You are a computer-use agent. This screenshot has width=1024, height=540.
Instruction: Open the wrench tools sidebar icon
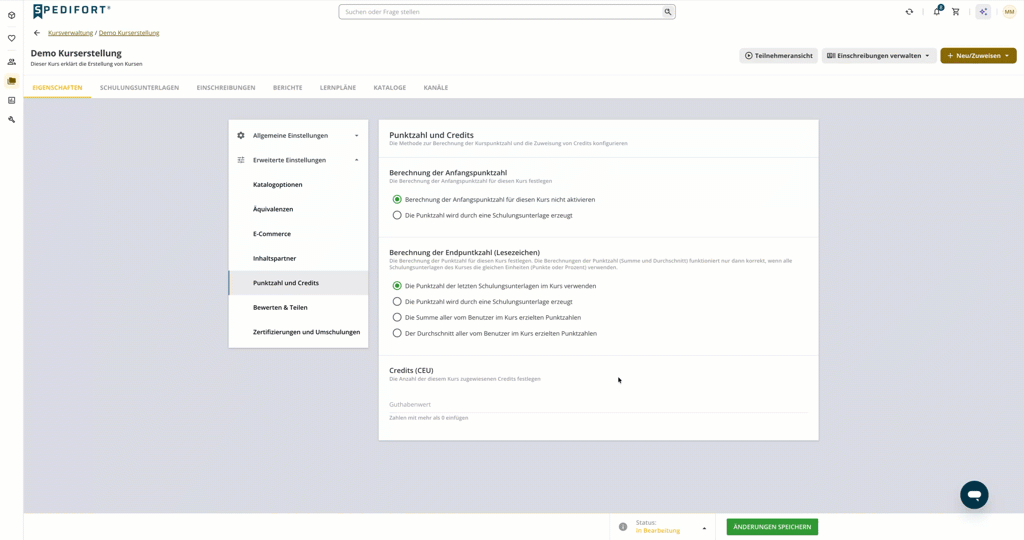click(x=11, y=119)
